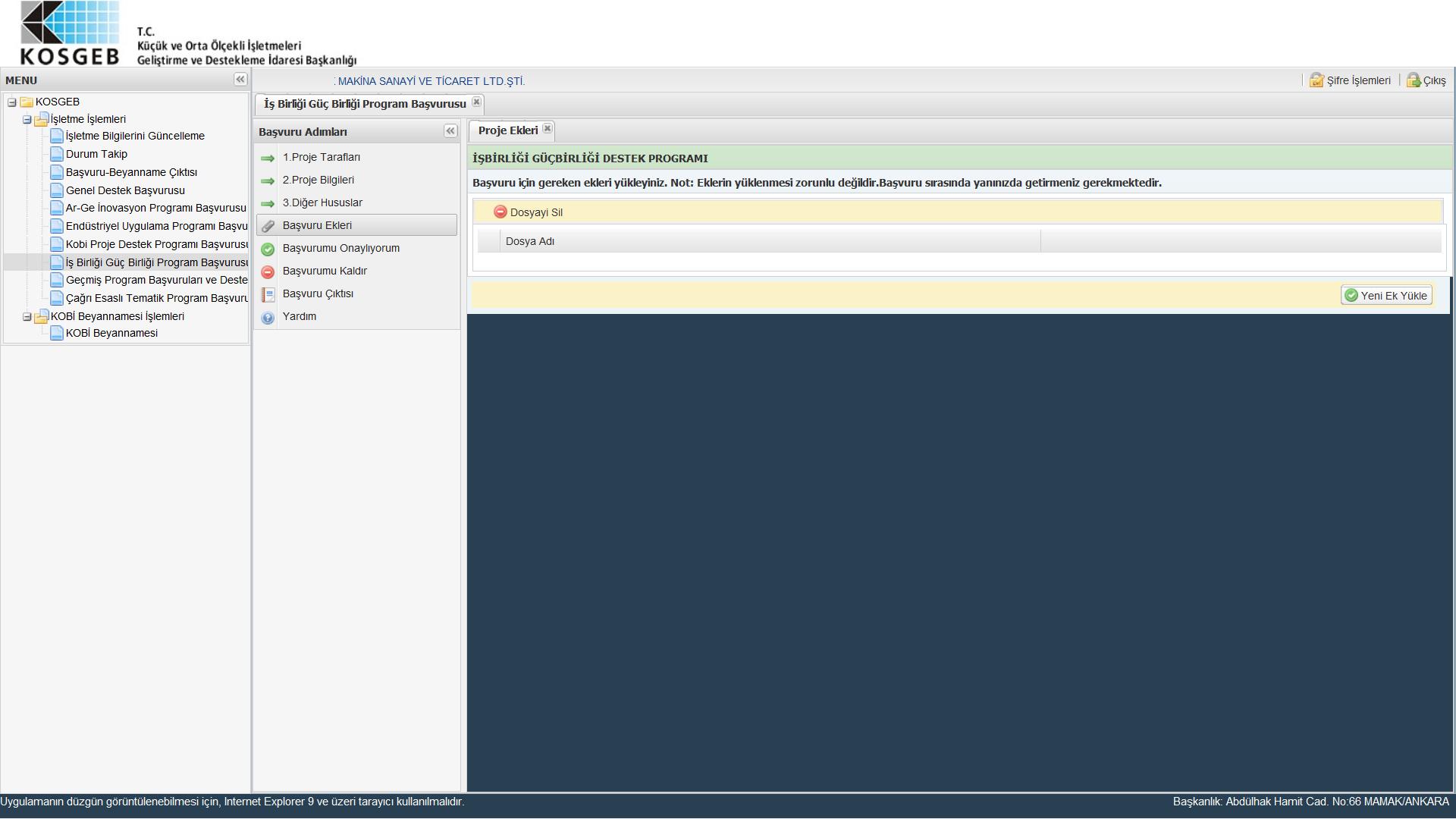This screenshot has width=1456, height=819.
Task: Collapse the KOSGEB root tree node
Action: [x=12, y=102]
